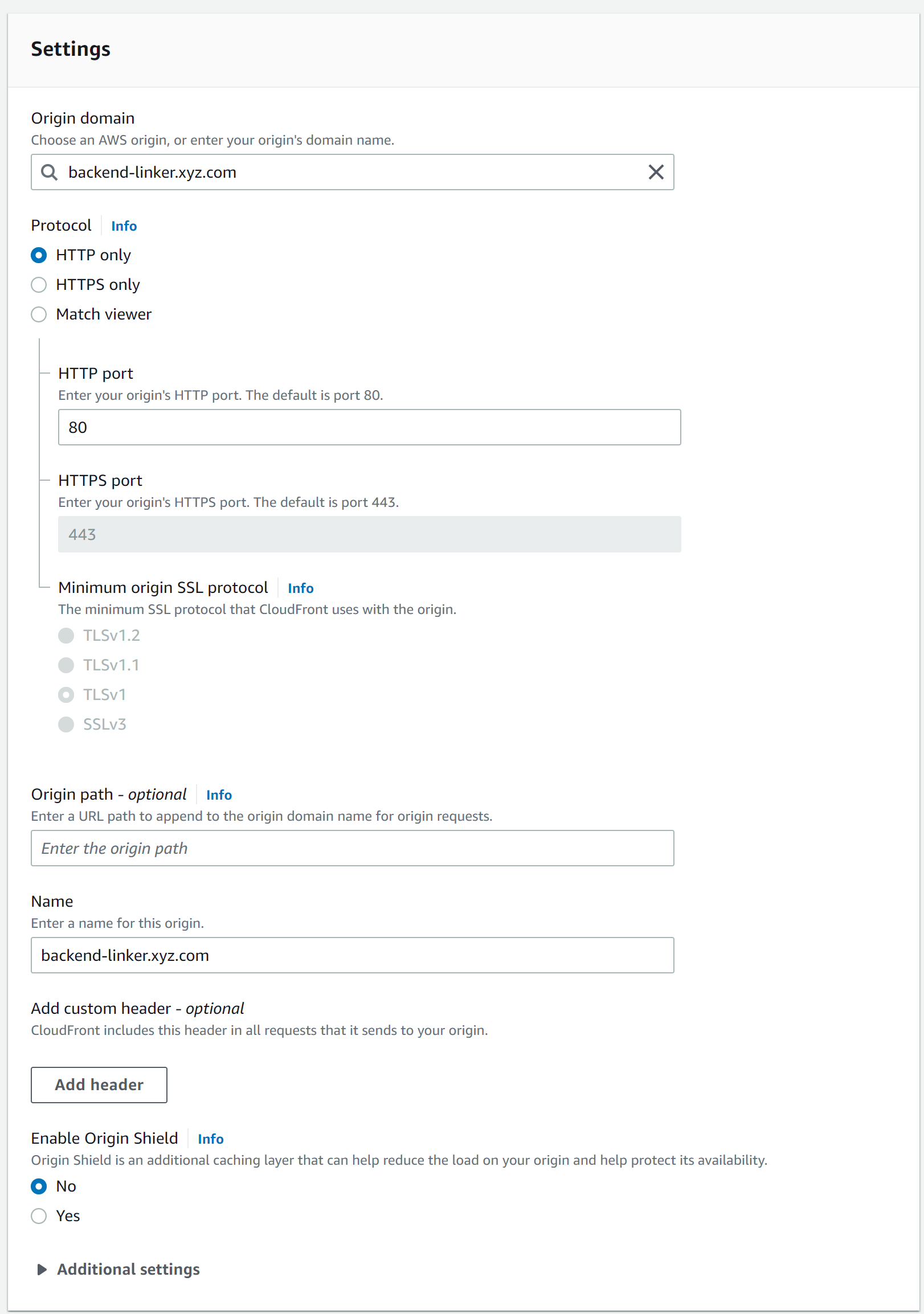Select the HTTP only protocol
Screen dimensions: 924x1314
[39, 255]
